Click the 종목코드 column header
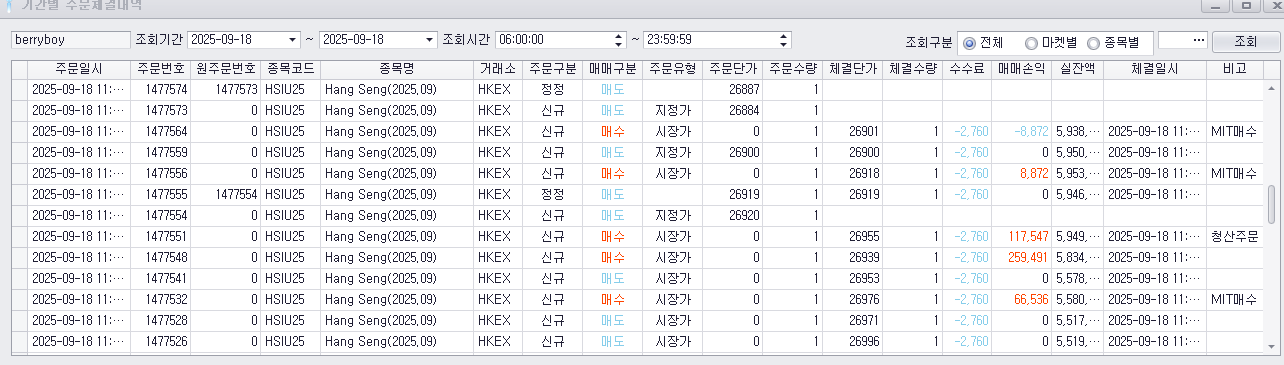Image resolution: width=1284 pixels, height=365 pixels. 290,69
